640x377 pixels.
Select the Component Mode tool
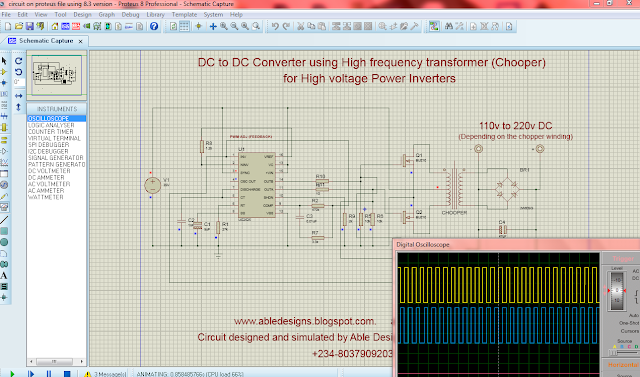[4, 72]
